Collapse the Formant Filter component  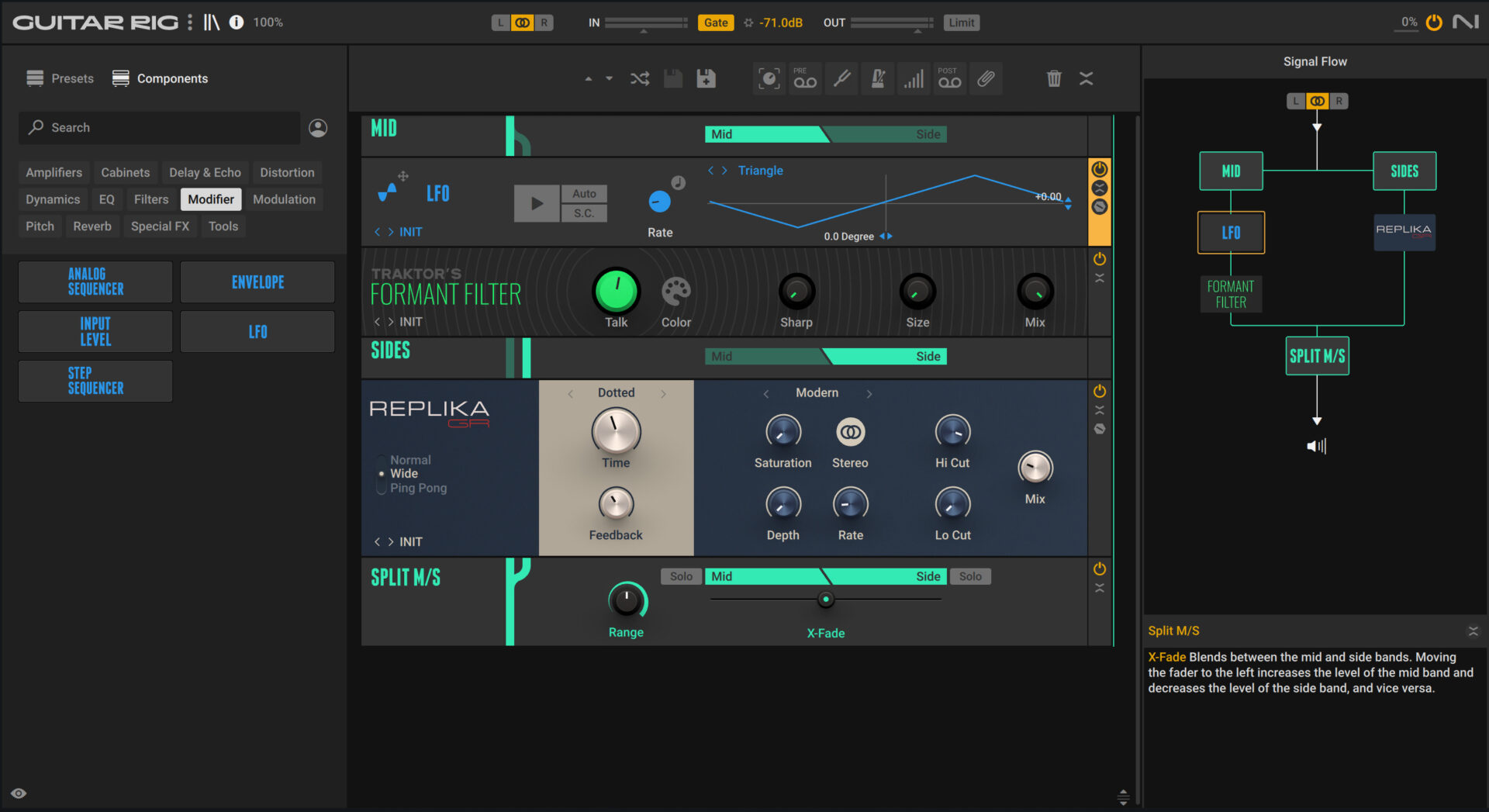coord(1100,278)
